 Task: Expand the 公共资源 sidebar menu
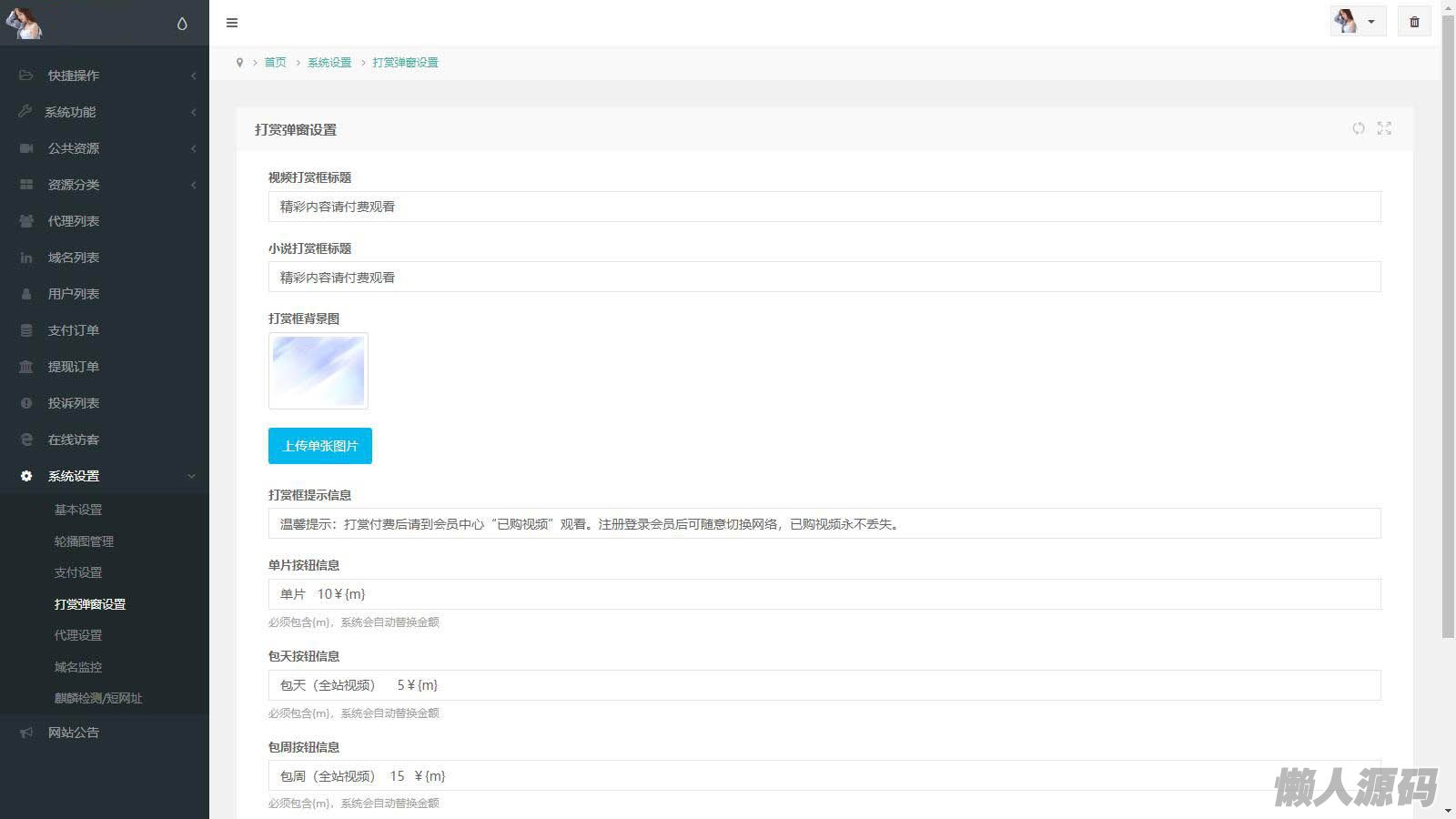tap(73, 148)
